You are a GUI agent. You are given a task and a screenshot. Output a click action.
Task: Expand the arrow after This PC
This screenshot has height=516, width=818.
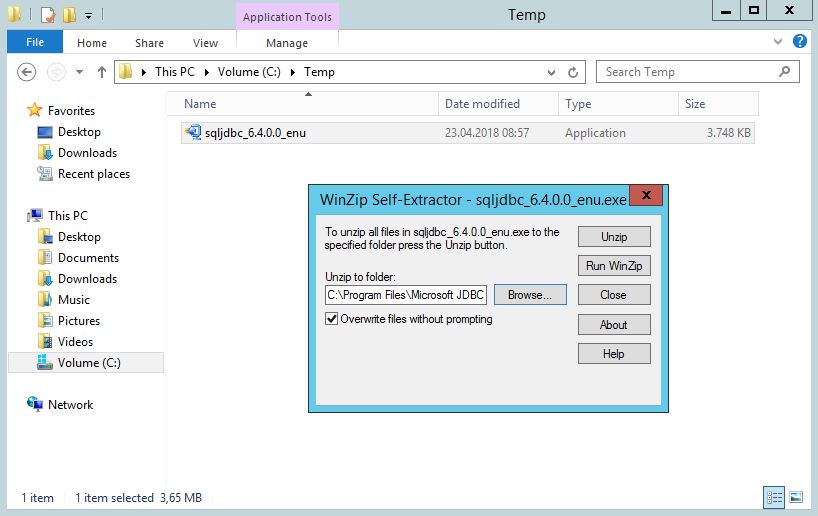(x=207, y=72)
